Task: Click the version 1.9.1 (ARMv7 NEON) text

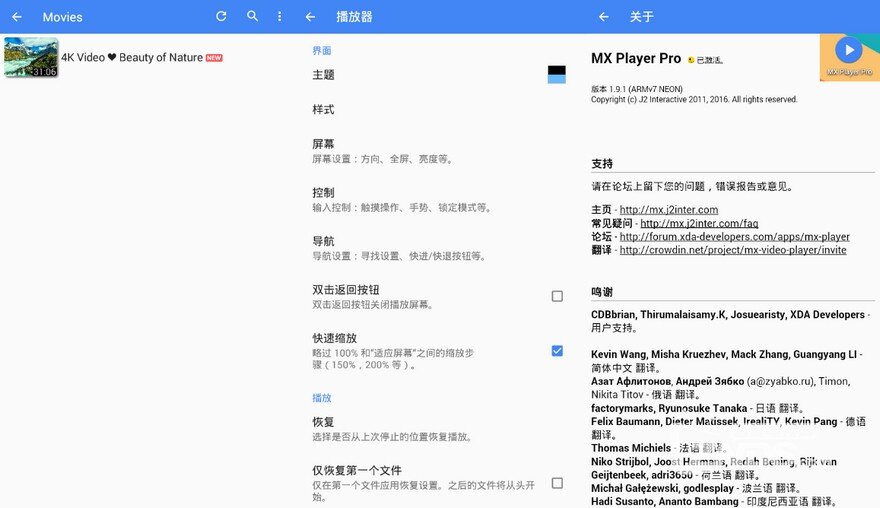Action: pos(637,89)
